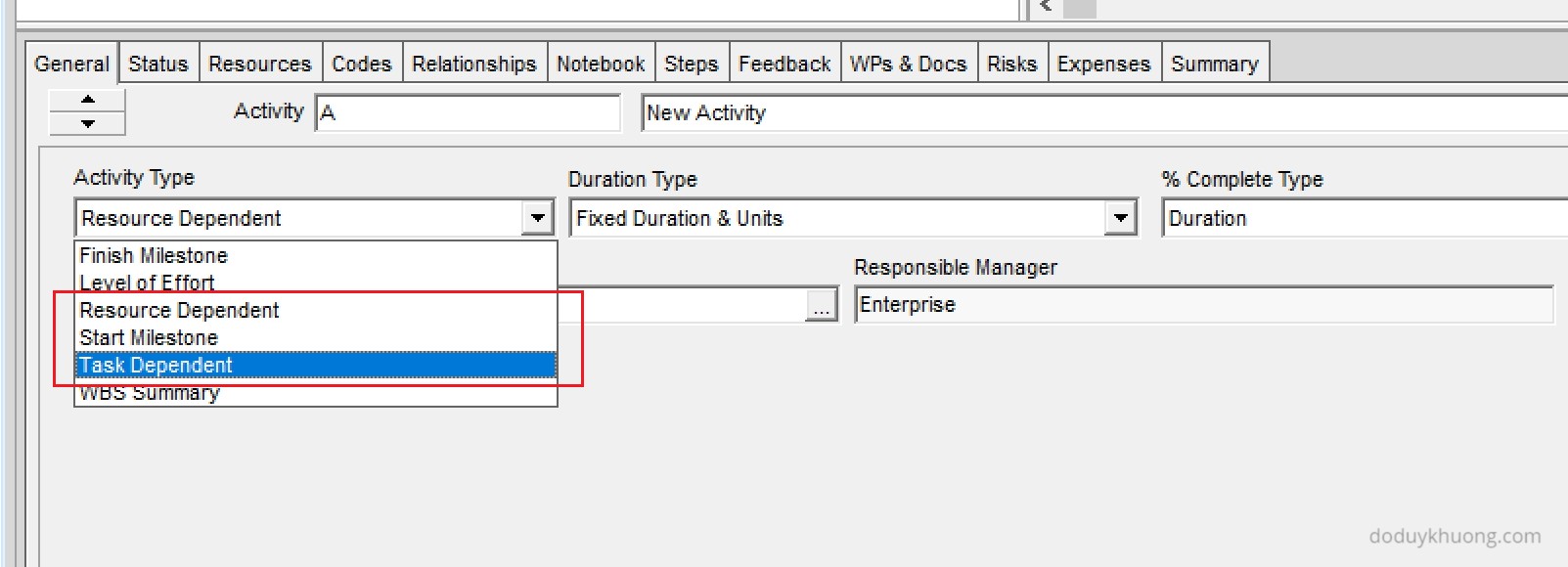Screen dimensions: 1568x567
Task: Expand the Duration Type dropdown arrow
Action: click(x=1121, y=218)
